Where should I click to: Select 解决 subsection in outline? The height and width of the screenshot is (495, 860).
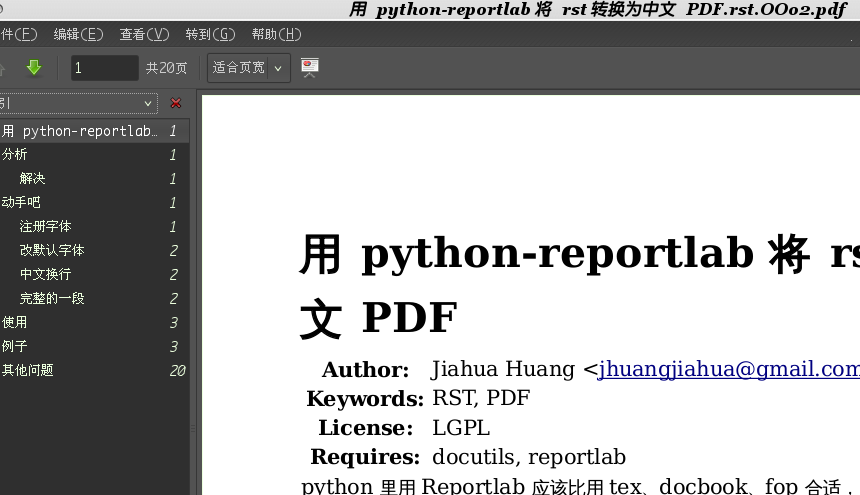33,179
